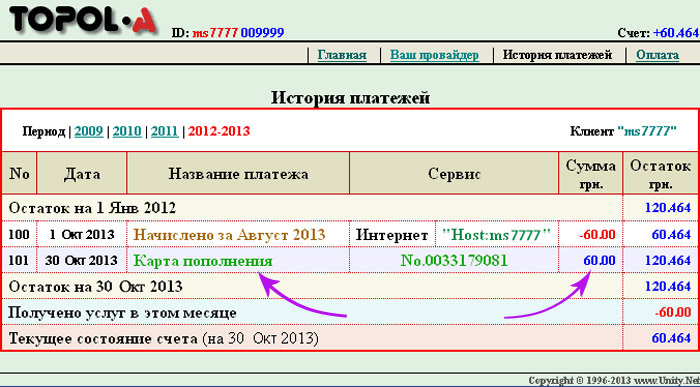Click card number No.0033179081
This screenshot has width=700, height=387.
click(454, 260)
